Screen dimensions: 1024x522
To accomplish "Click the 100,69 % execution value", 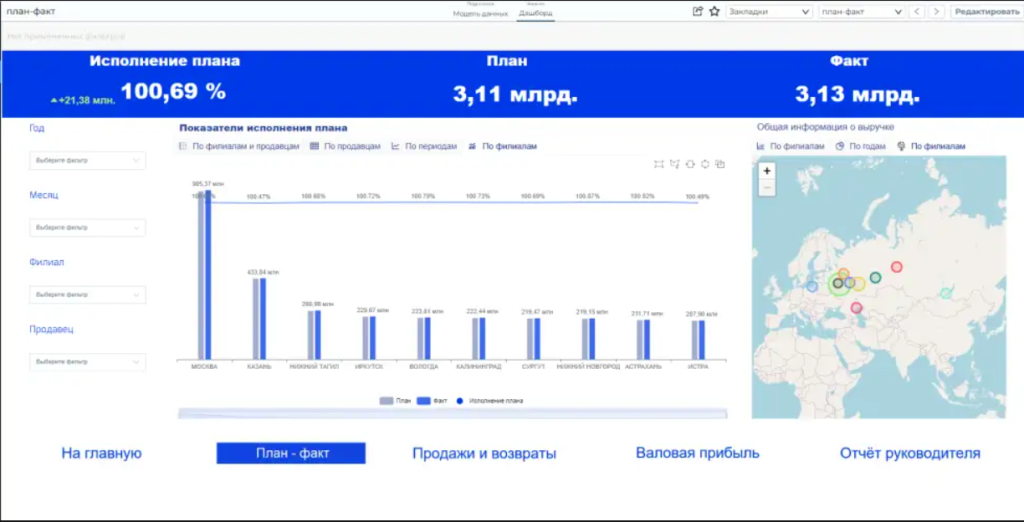I will point(173,91).
